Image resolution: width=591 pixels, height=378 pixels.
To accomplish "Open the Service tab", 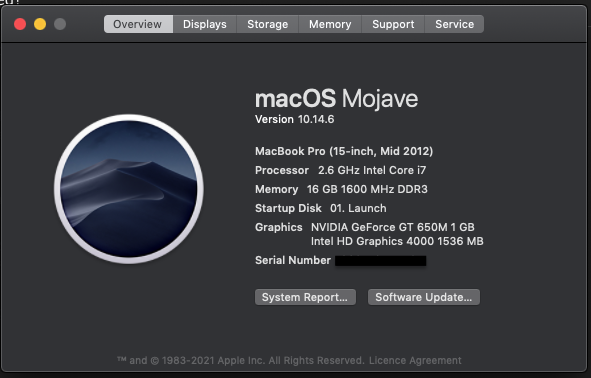I will click(455, 24).
